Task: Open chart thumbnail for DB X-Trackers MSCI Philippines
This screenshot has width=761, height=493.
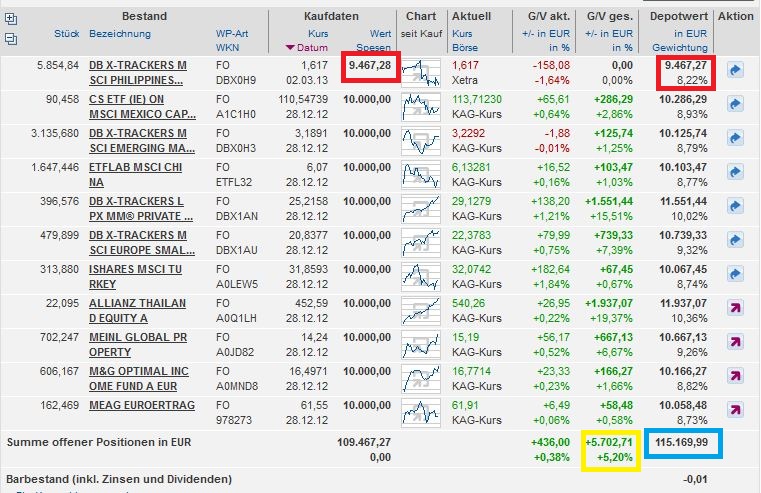Action: tap(421, 73)
